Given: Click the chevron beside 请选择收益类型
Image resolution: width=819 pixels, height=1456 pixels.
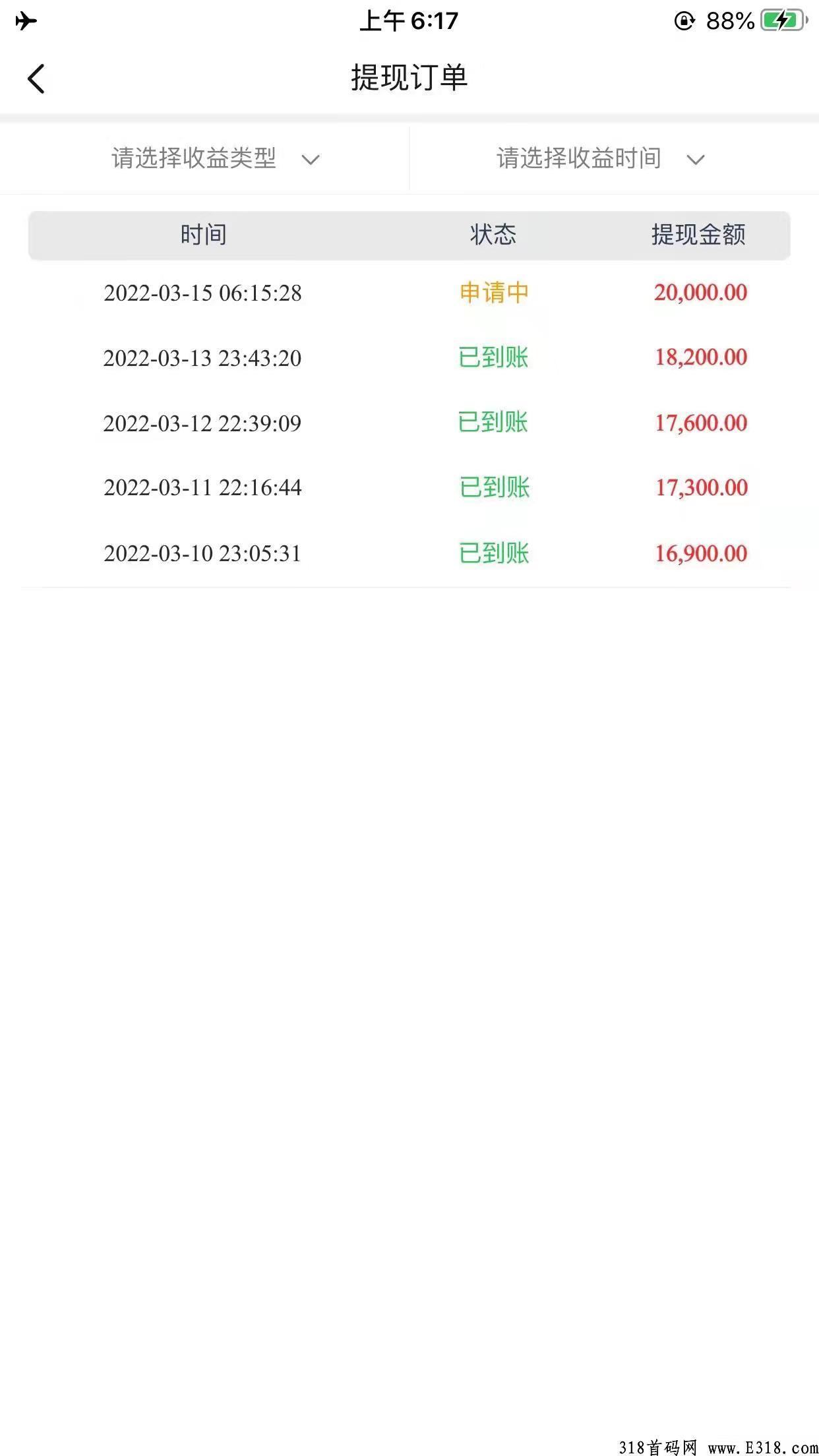Looking at the screenshot, I should (x=311, y=160).
